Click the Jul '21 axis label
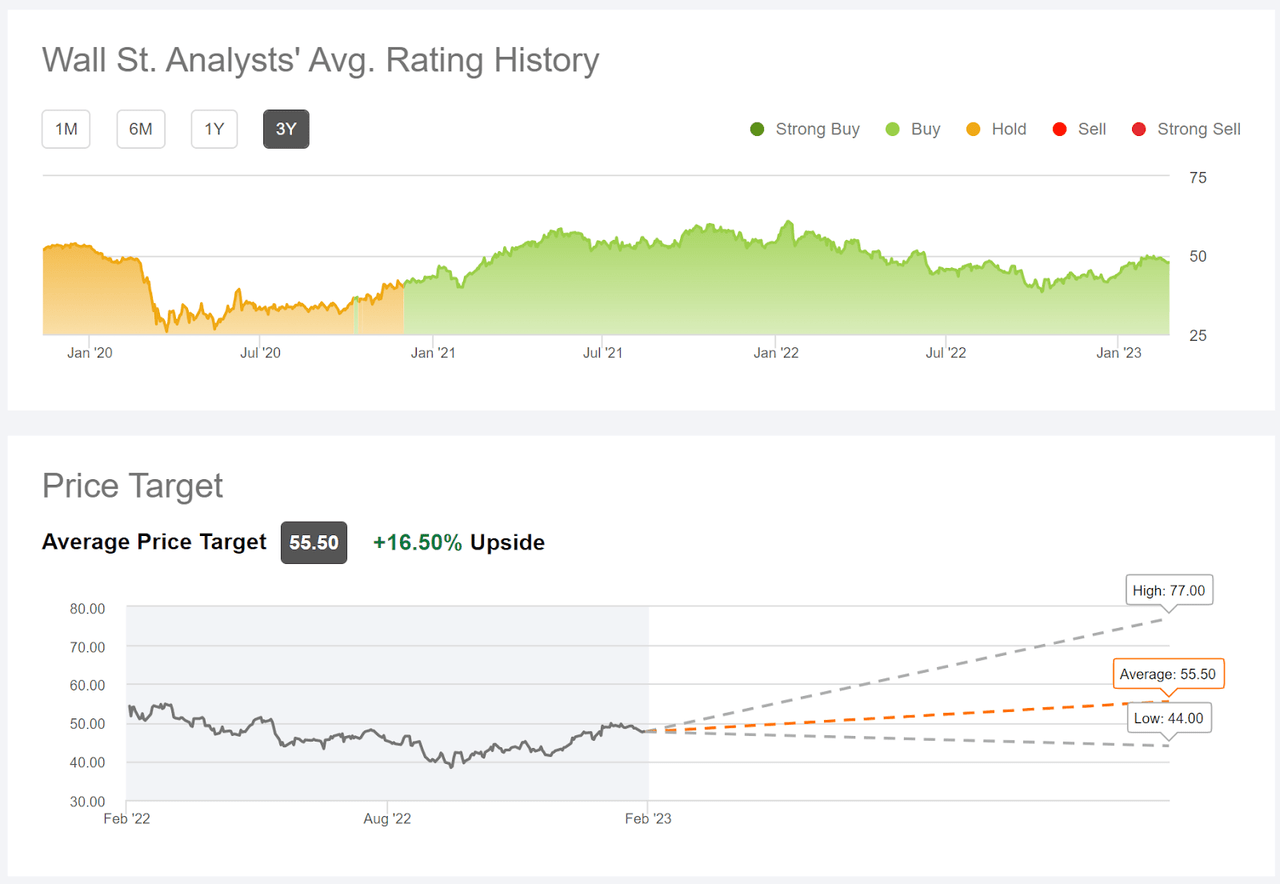 tap(602, 352)
